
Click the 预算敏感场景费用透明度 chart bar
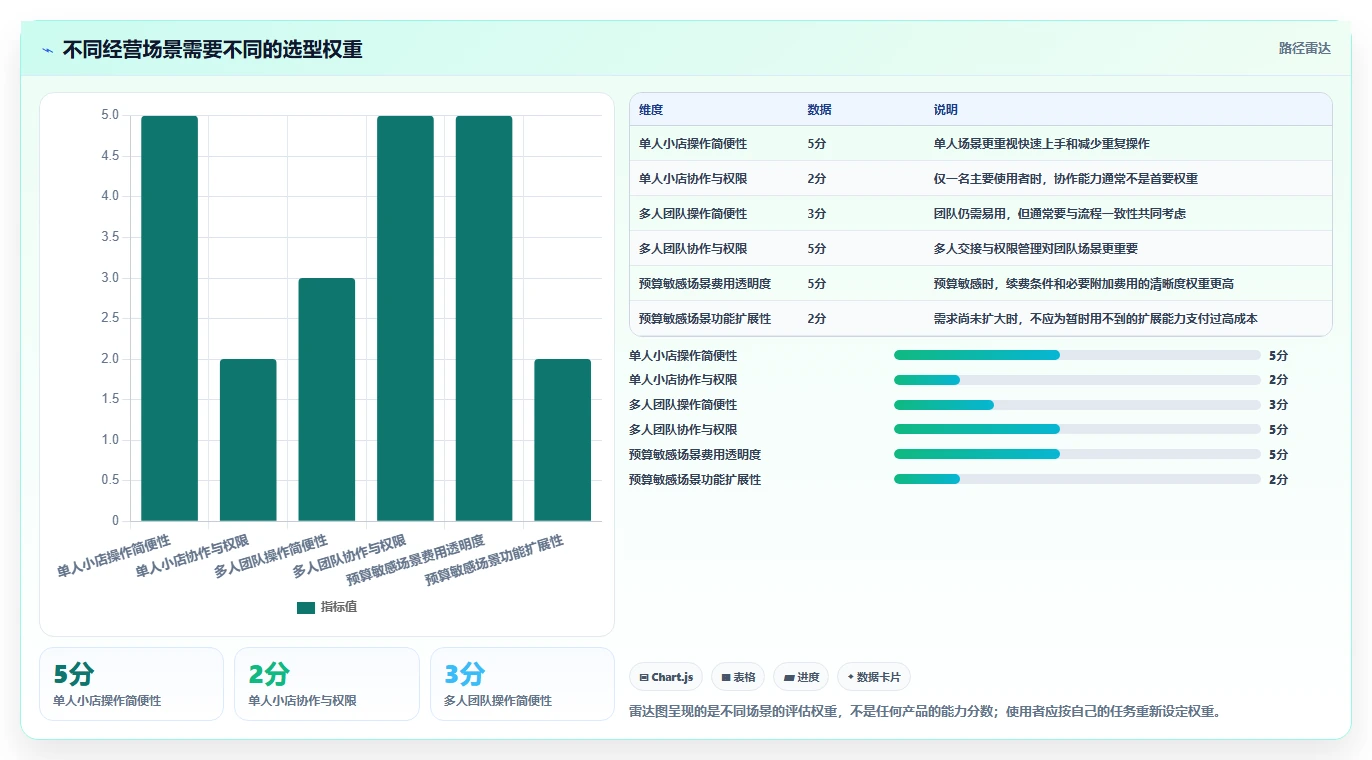pyautogui.click(x=484, y=318)
